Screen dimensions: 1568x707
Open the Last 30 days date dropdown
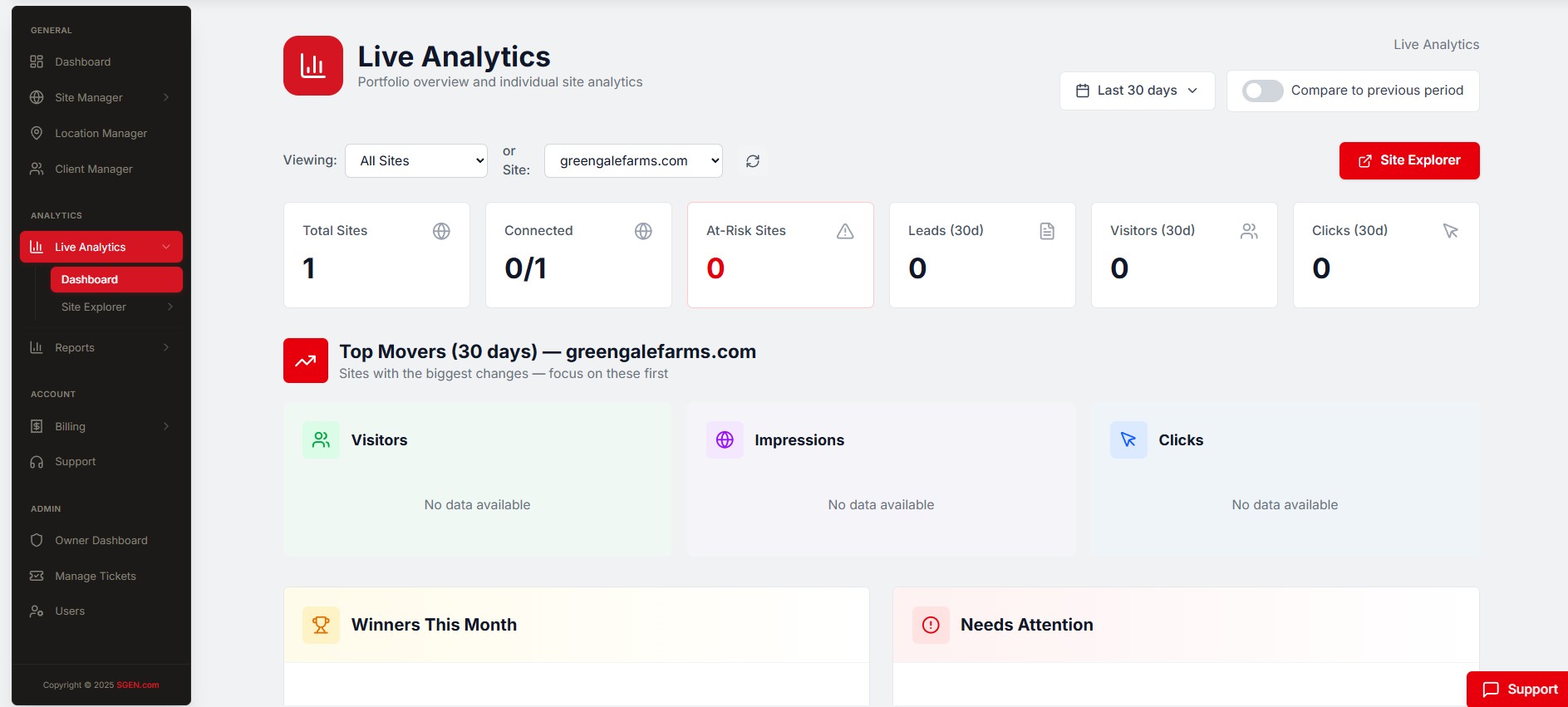point(1137,91)
